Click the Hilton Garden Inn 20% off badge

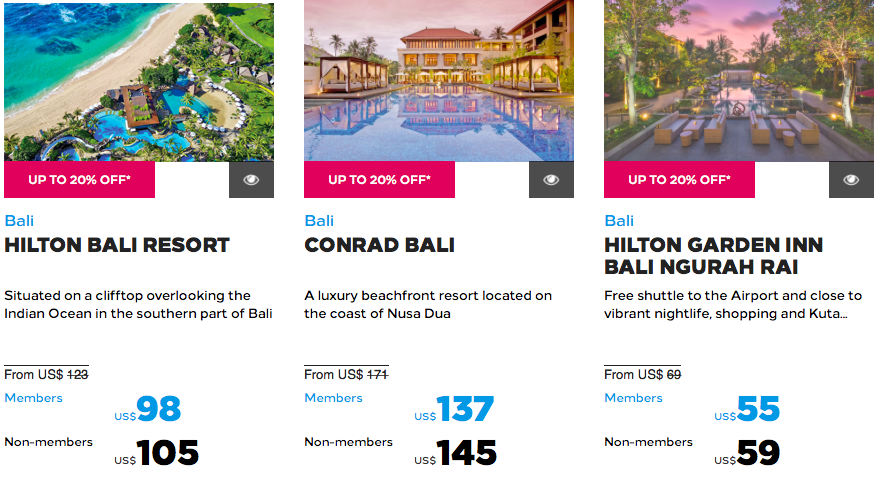680,180
